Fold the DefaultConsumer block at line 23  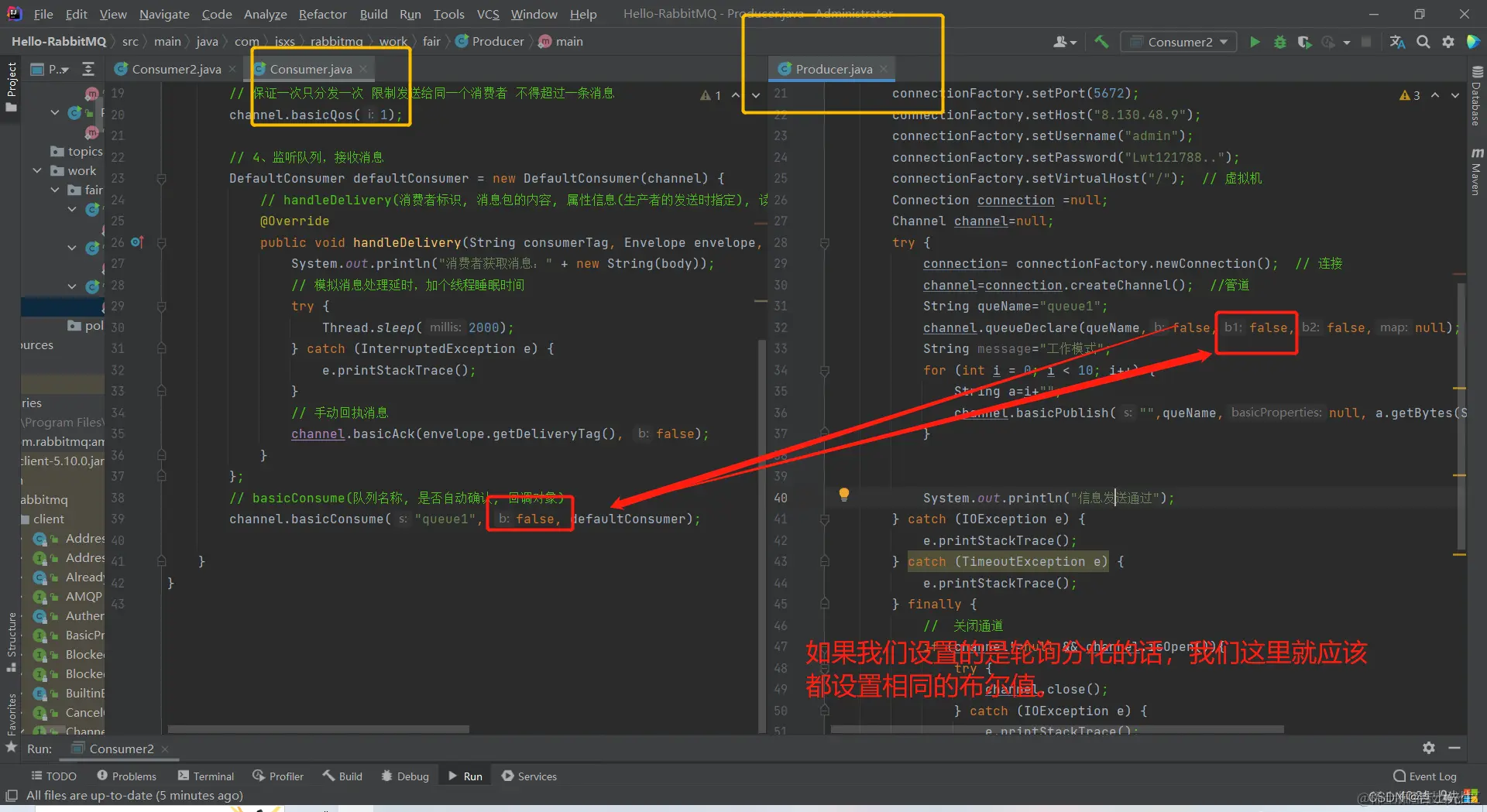pos(162,179)
